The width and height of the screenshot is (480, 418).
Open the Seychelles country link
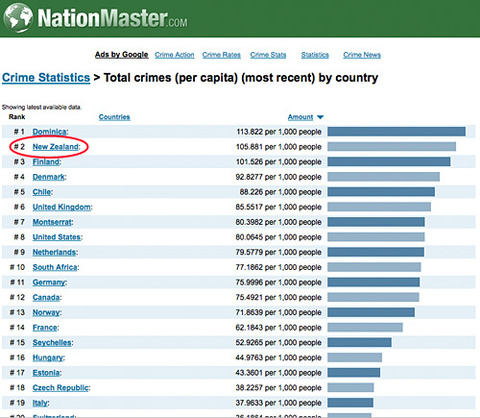(52, 343)
